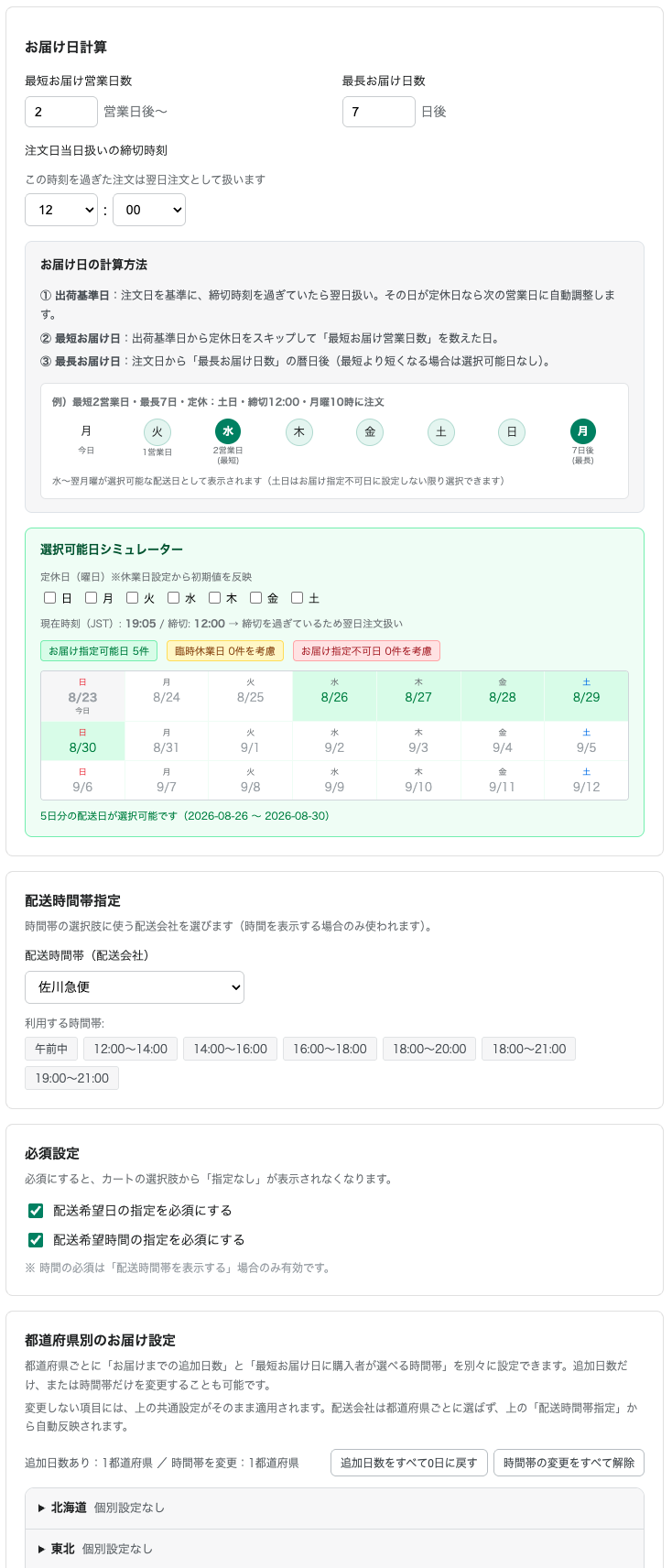This screenshot has height=1568, width=672.
Task: Click the 18:00〜21:00 time slot chip
Action: click(x=529, y=1049)
